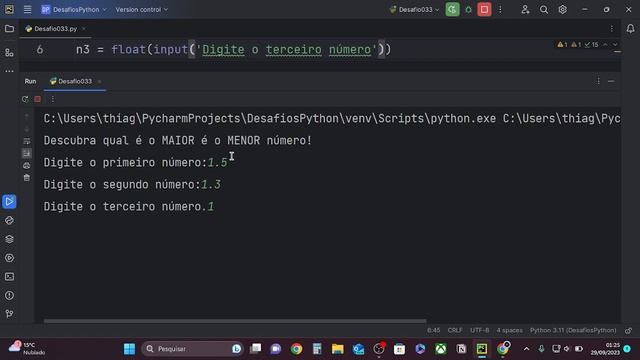
Task: Open the PyCharm taskbar icon
Action: tap(482, 349)
